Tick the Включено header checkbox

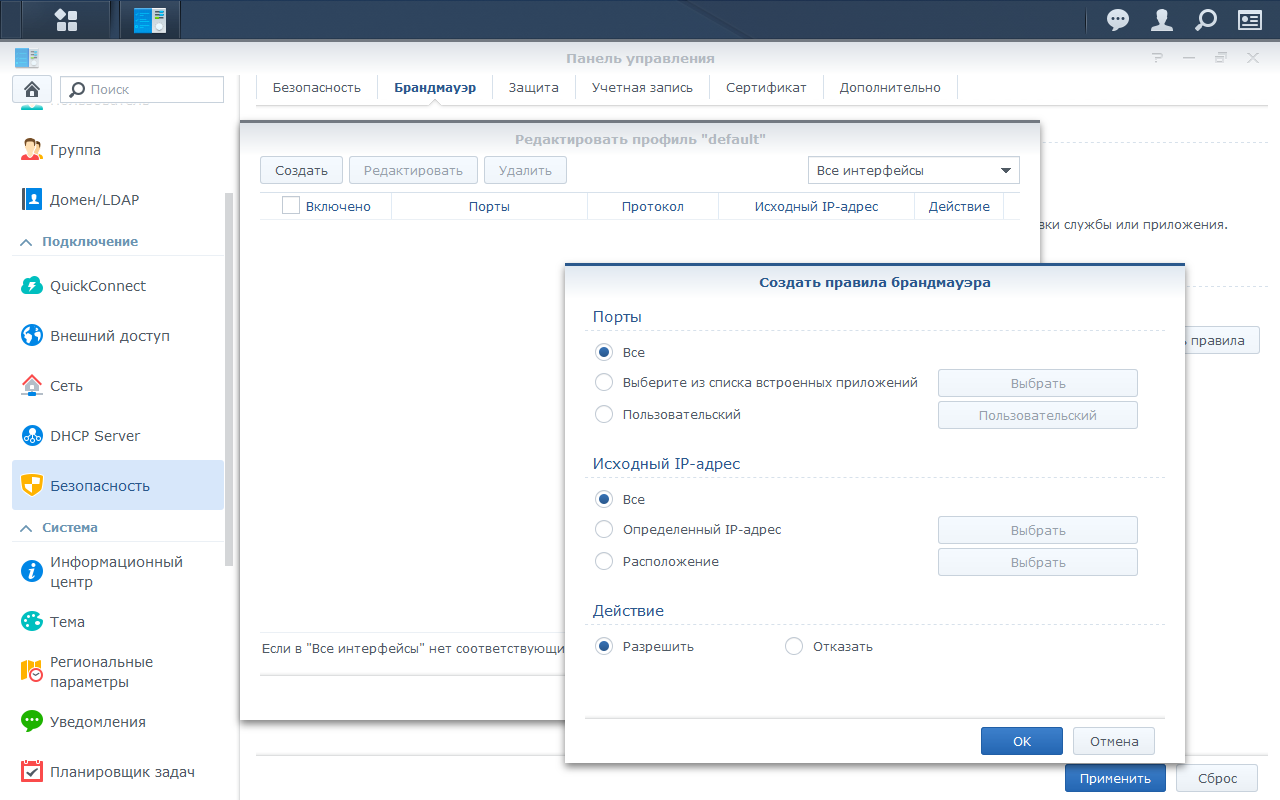click(x=291, y=206)
